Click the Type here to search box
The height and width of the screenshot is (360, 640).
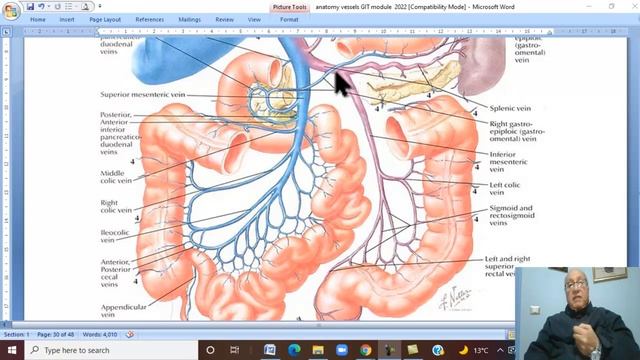(x=111, y=350)
